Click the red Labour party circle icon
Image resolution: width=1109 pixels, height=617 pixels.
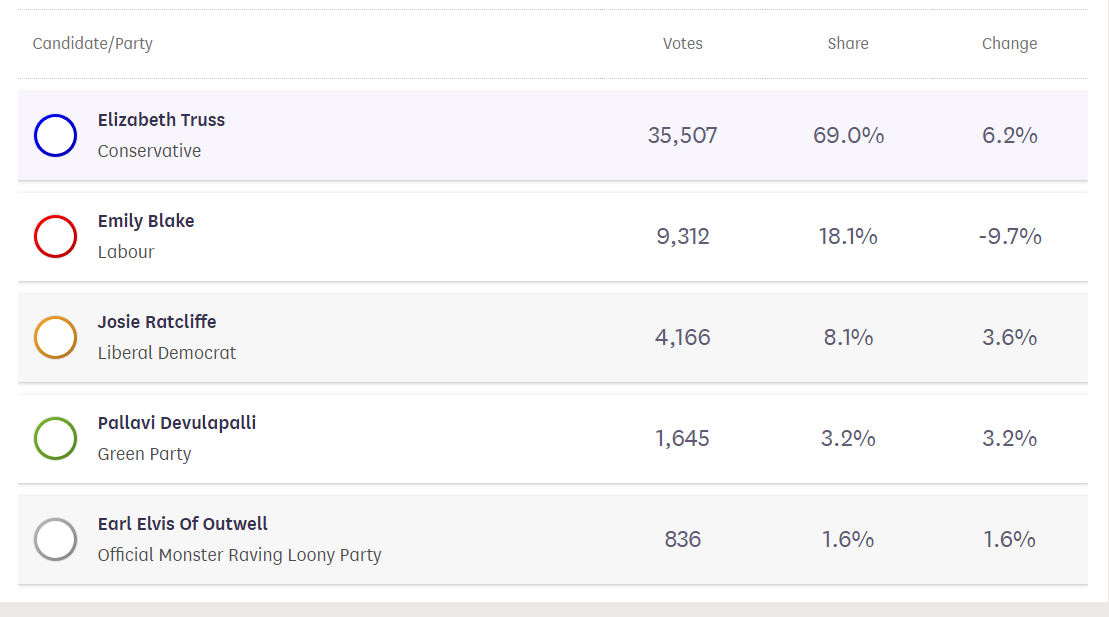point(55,236)
